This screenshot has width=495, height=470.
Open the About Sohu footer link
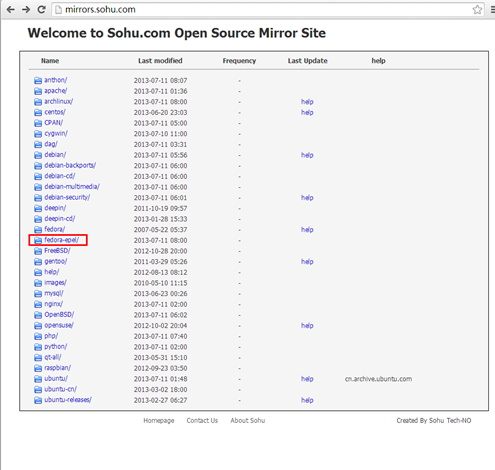tap(248, 421)
